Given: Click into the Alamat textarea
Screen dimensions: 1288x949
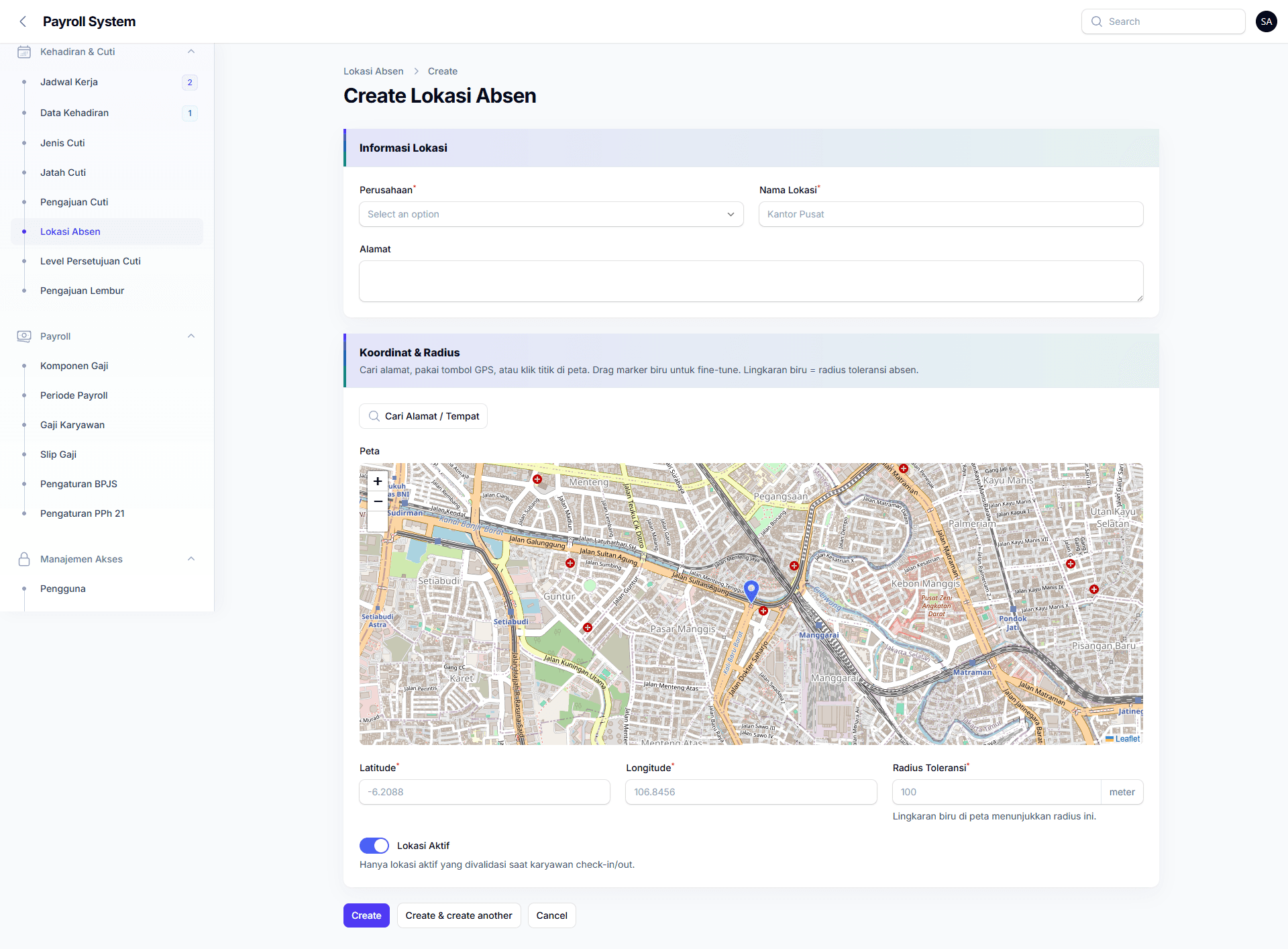Looking at the screenshot, I should [x=751, y=281].
